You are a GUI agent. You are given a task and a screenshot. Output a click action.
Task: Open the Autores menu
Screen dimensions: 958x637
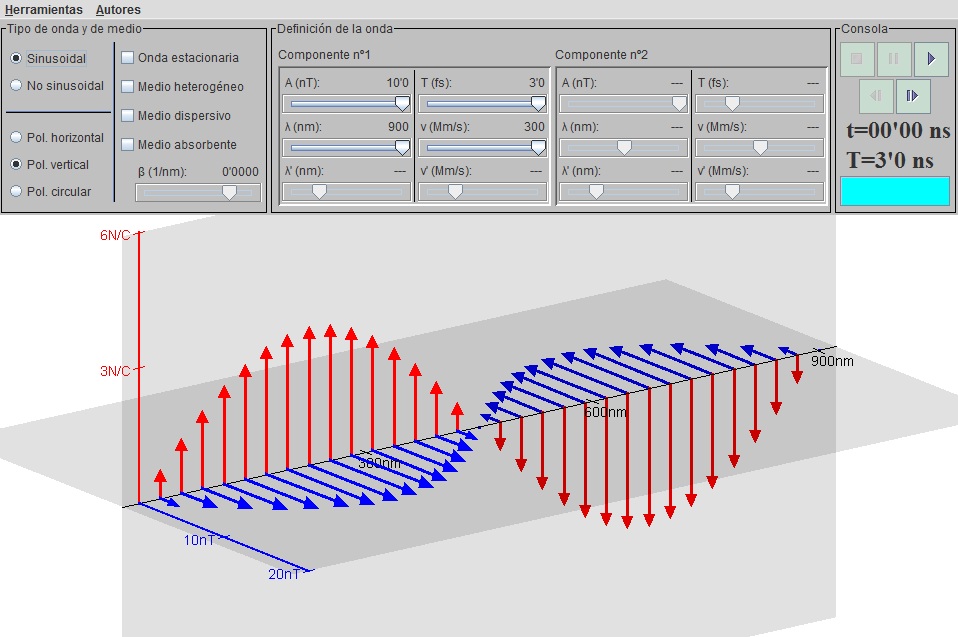coord(118,9)
